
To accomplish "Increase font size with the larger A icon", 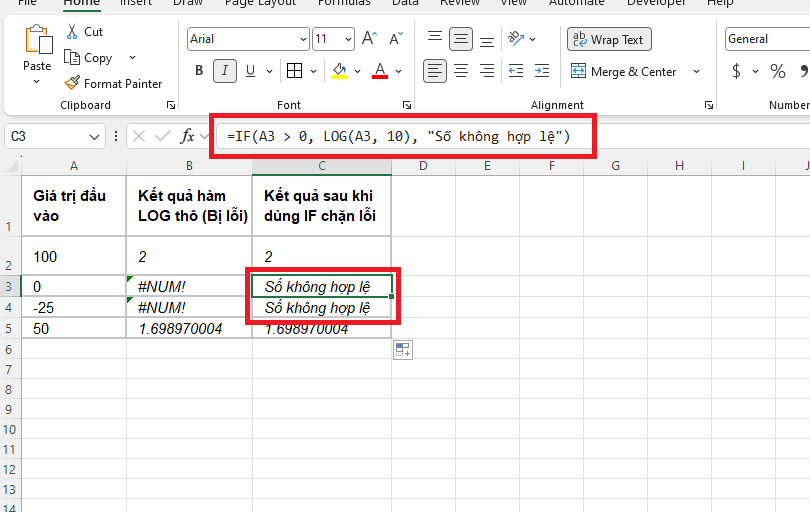I will pos(369,38).
